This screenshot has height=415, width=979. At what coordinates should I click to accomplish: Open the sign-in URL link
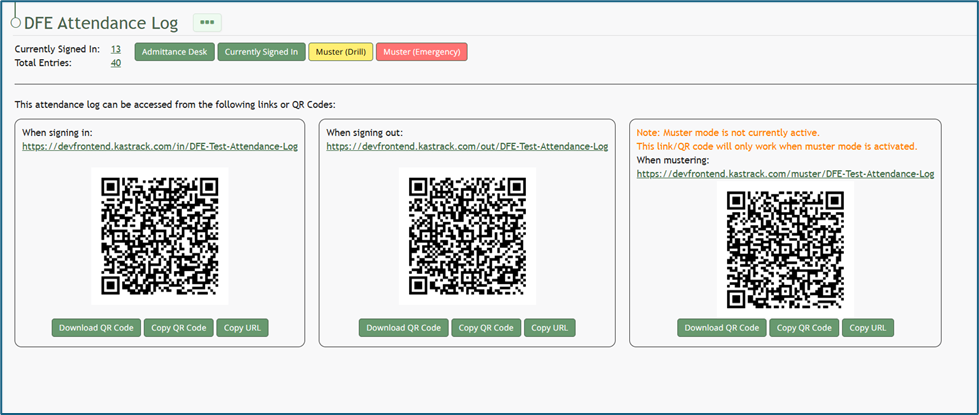coord(160,146)
